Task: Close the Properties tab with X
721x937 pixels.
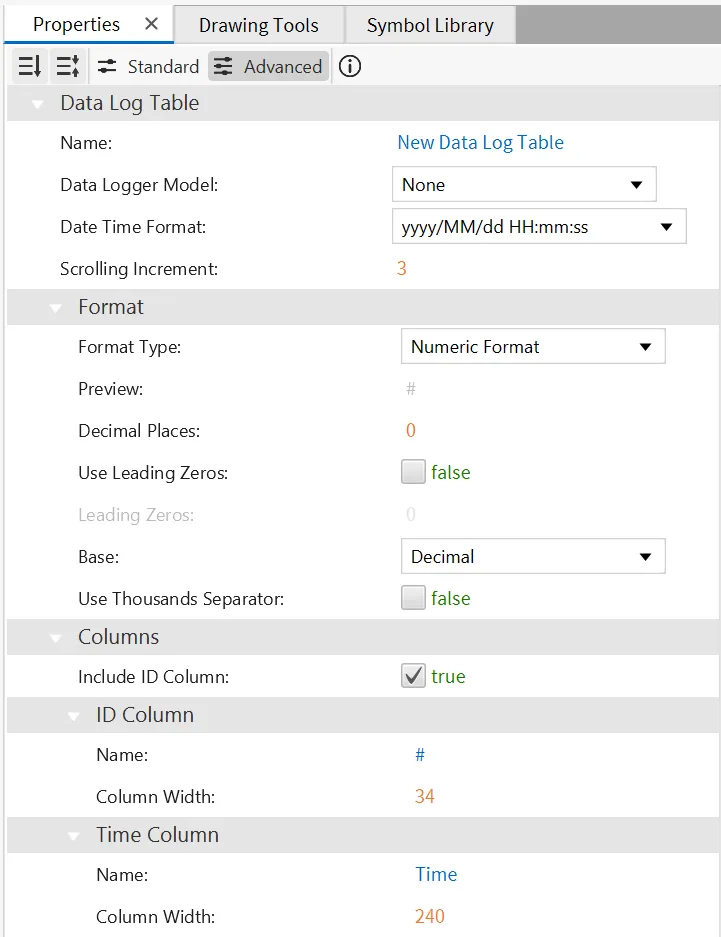Action: coord(151,24)
